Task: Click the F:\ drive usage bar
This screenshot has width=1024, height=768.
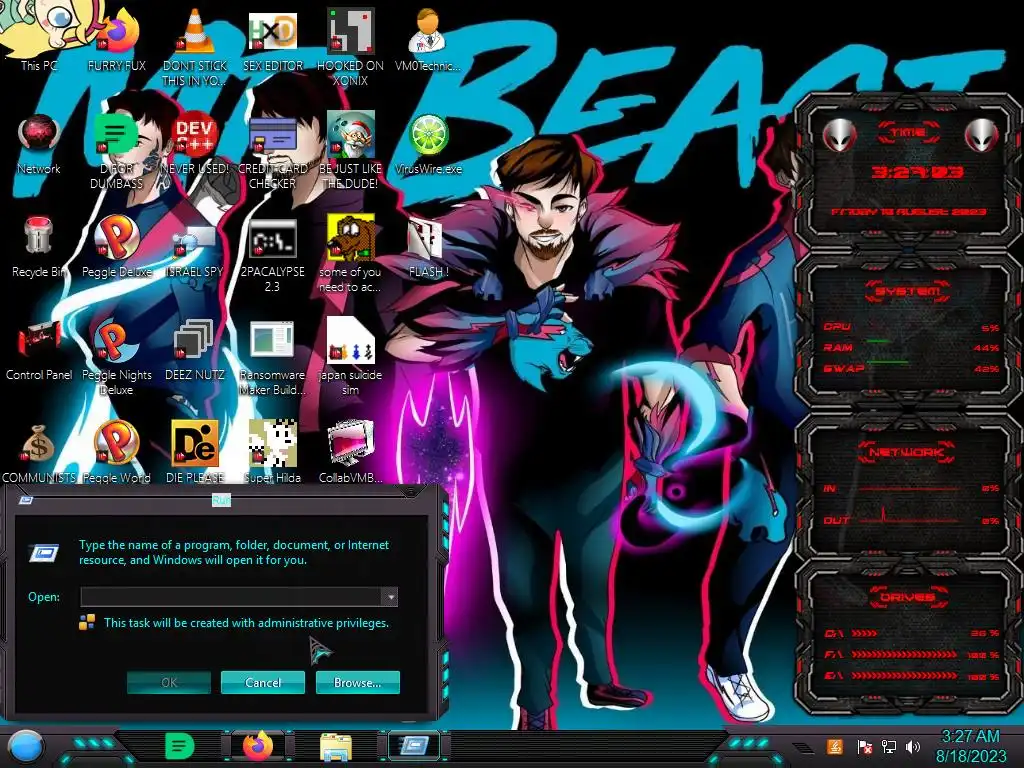Action: pos(904,654)
